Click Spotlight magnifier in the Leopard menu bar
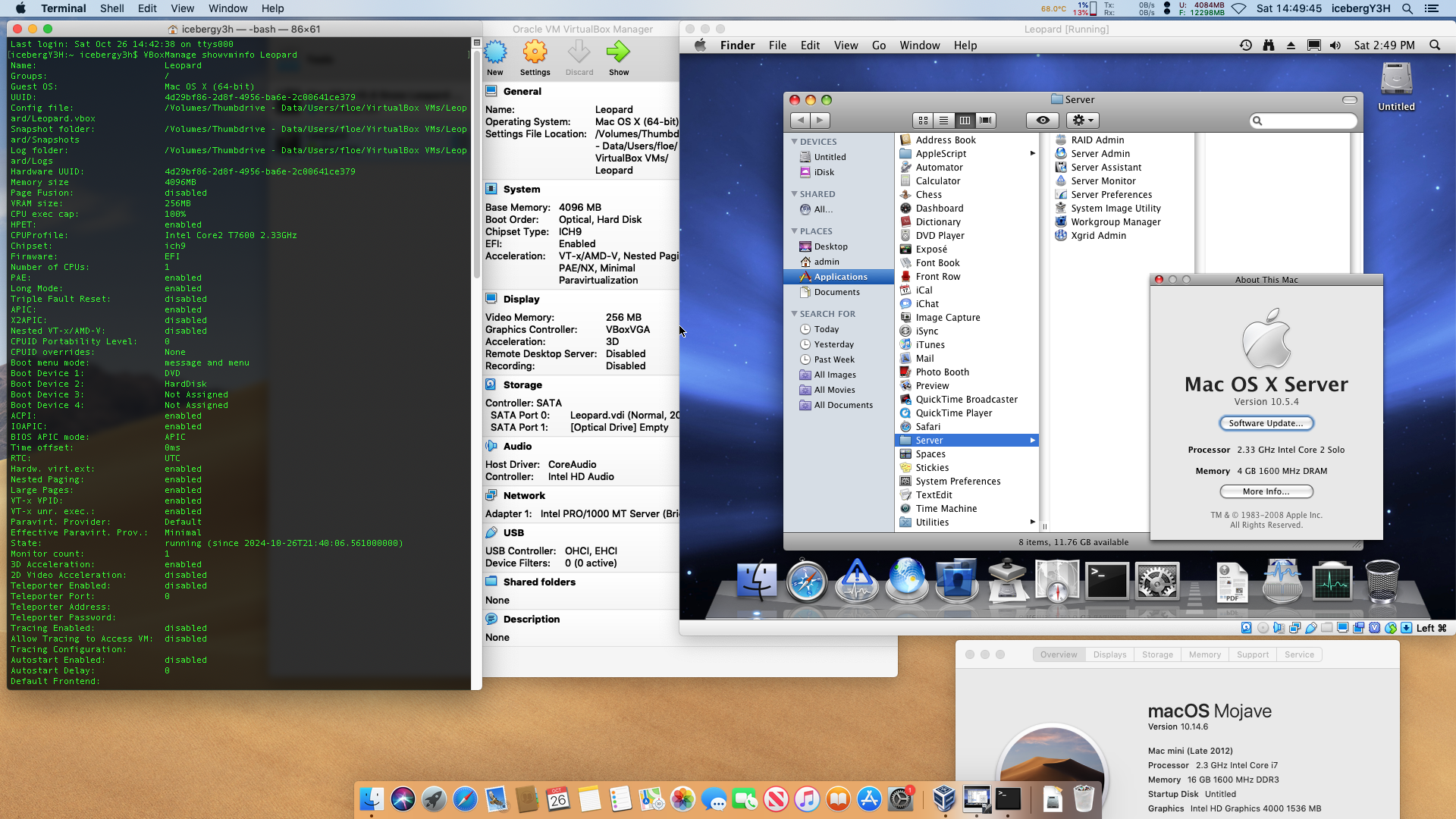This screenshot has height=819, width=1456. point(1435,45)
